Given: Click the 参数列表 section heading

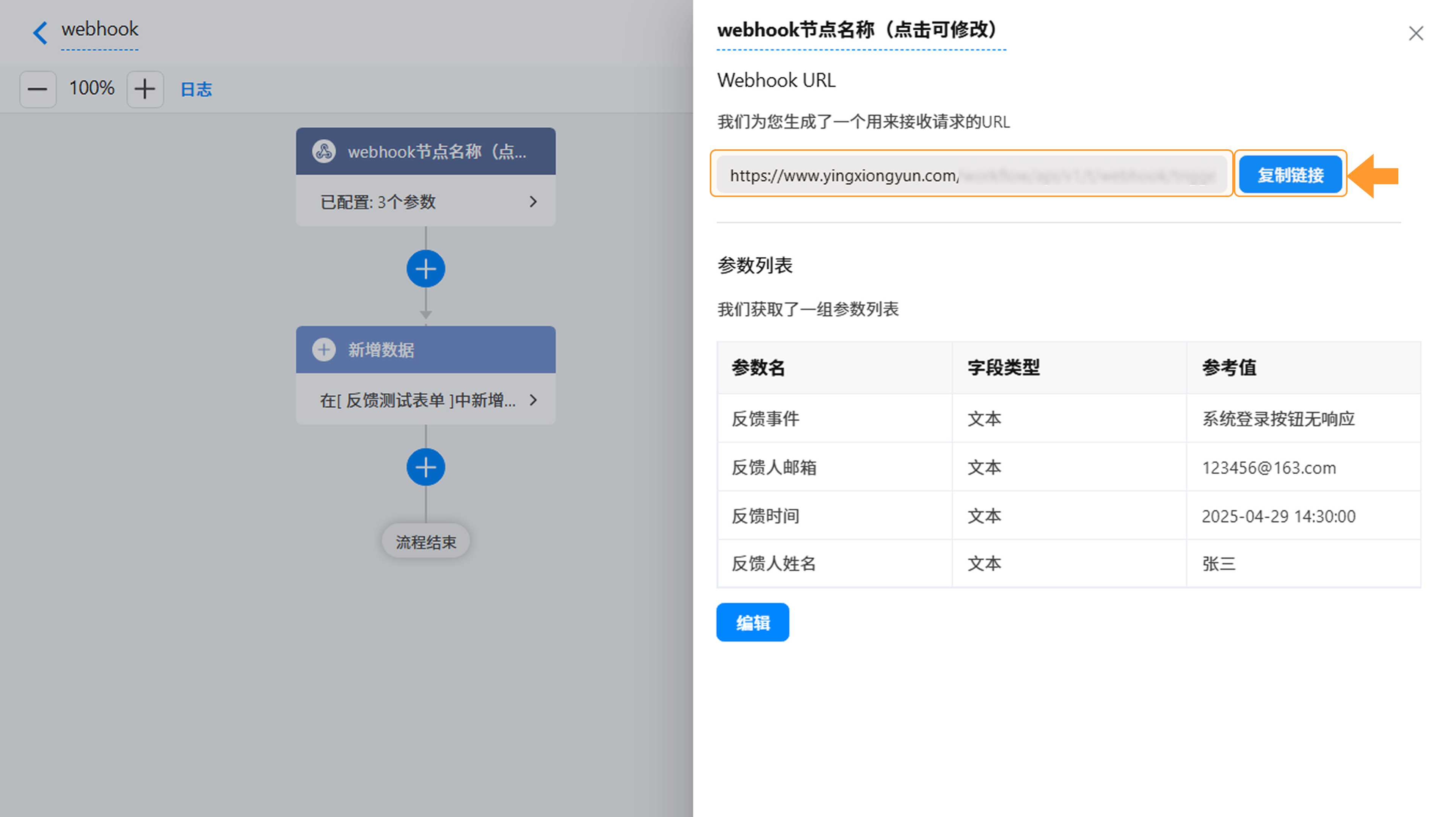Looking at the screenshot, I should pyautogui.click(x=755, y=265).
